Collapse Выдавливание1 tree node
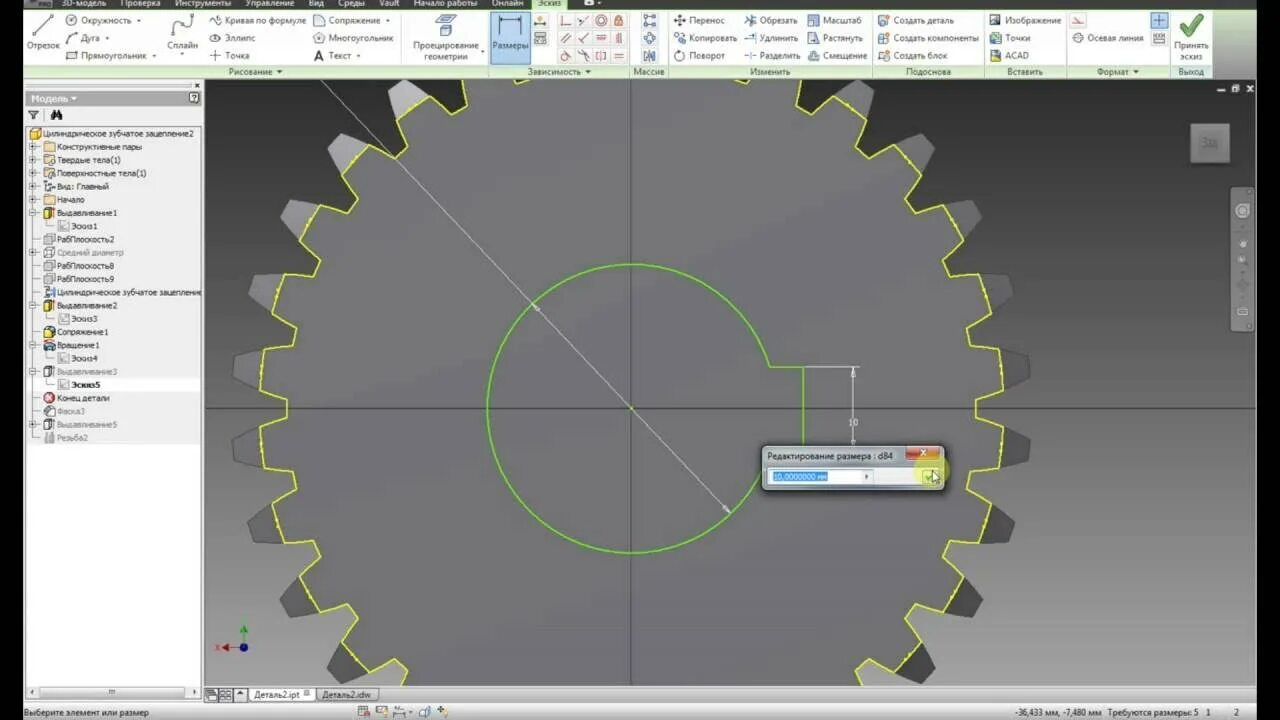The image size is (1280, 720). click(33, 213)
